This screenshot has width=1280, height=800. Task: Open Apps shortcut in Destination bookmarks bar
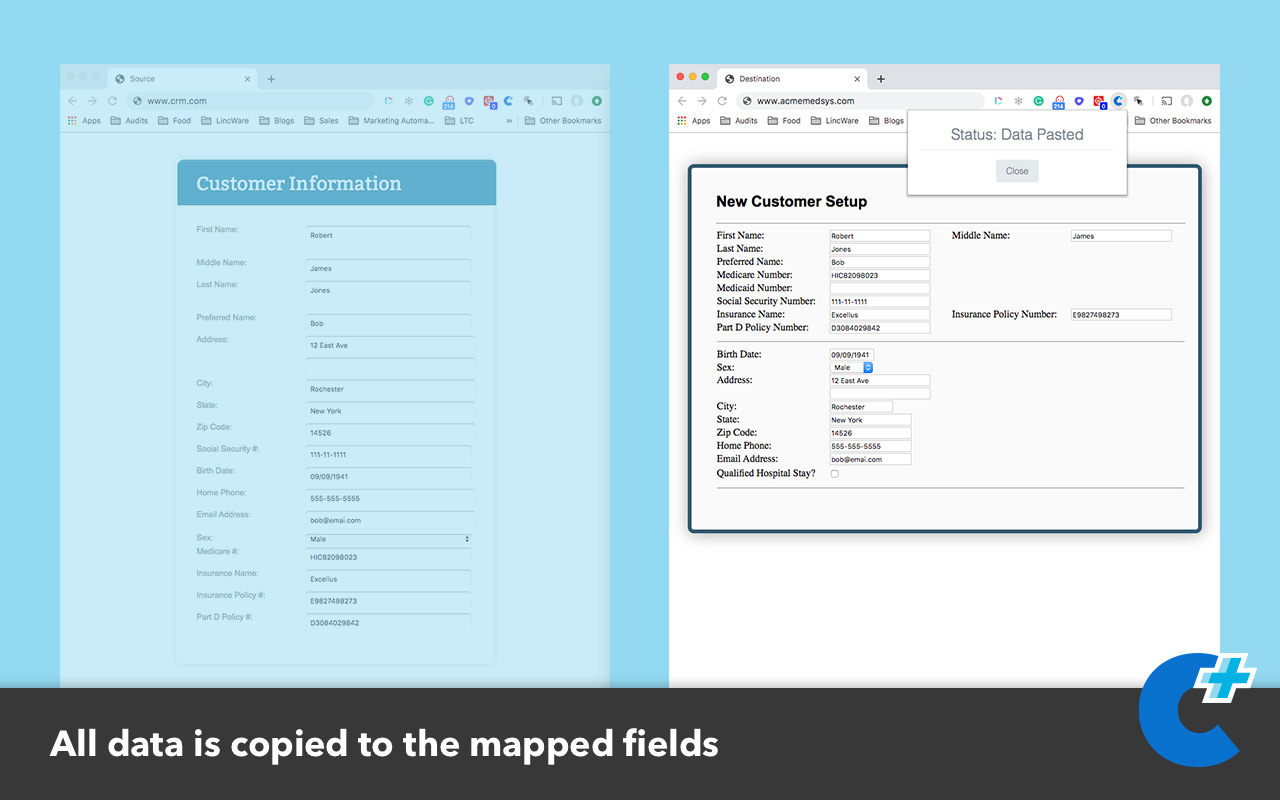click(x=693, y=121)
